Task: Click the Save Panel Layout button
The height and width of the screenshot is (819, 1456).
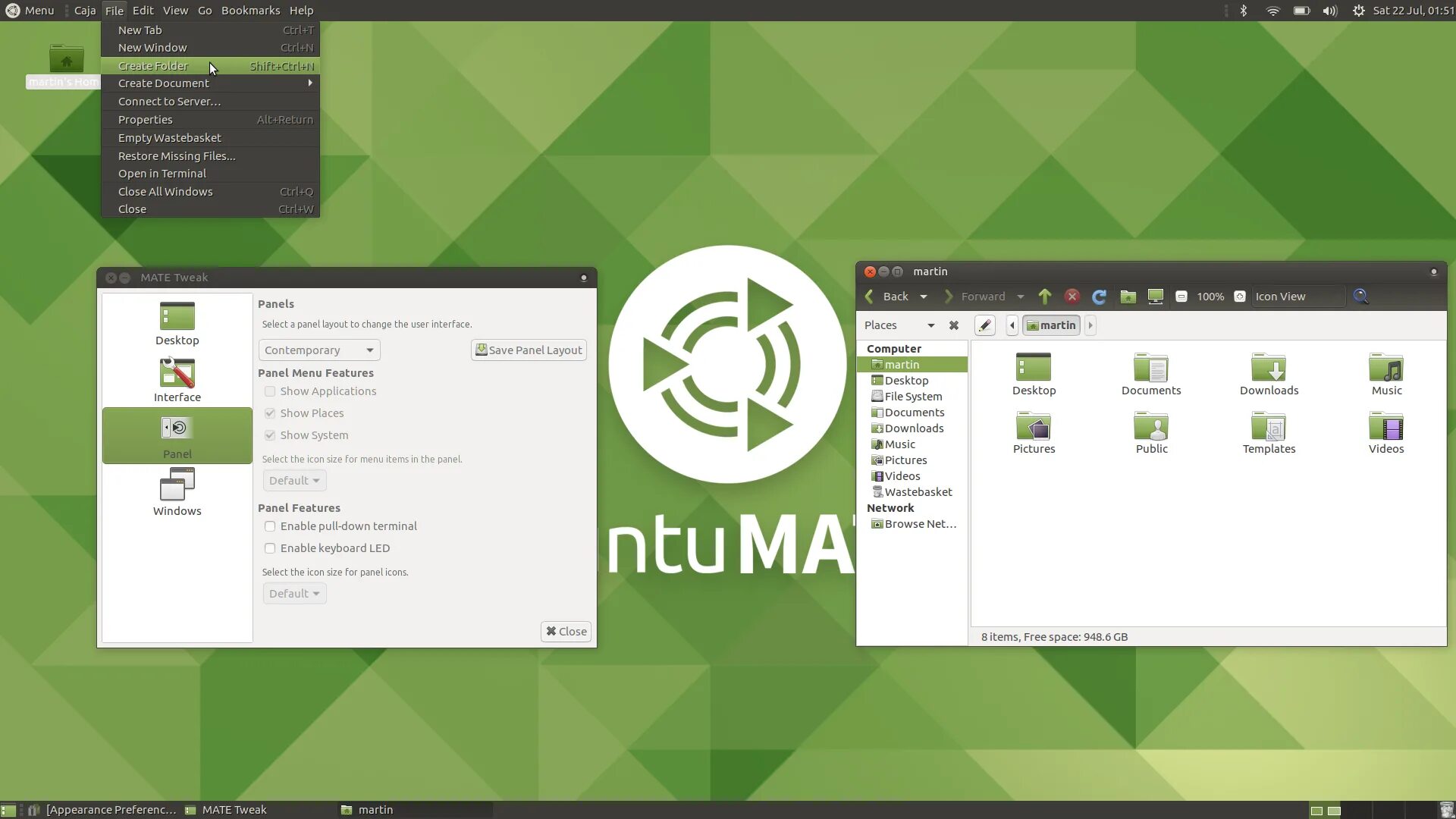Action: pyautogui.click(x=529, y=350)
